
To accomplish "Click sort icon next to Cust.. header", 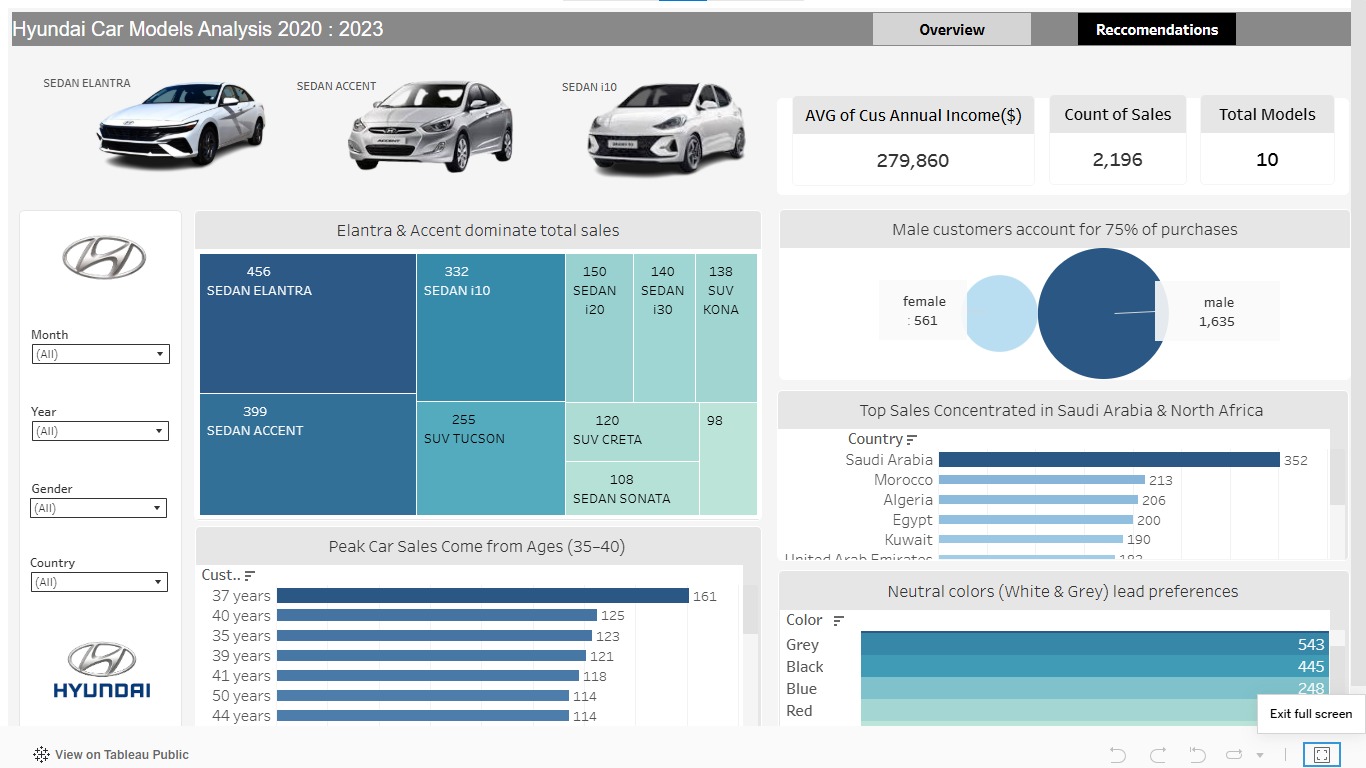I will tap(250, 576).
